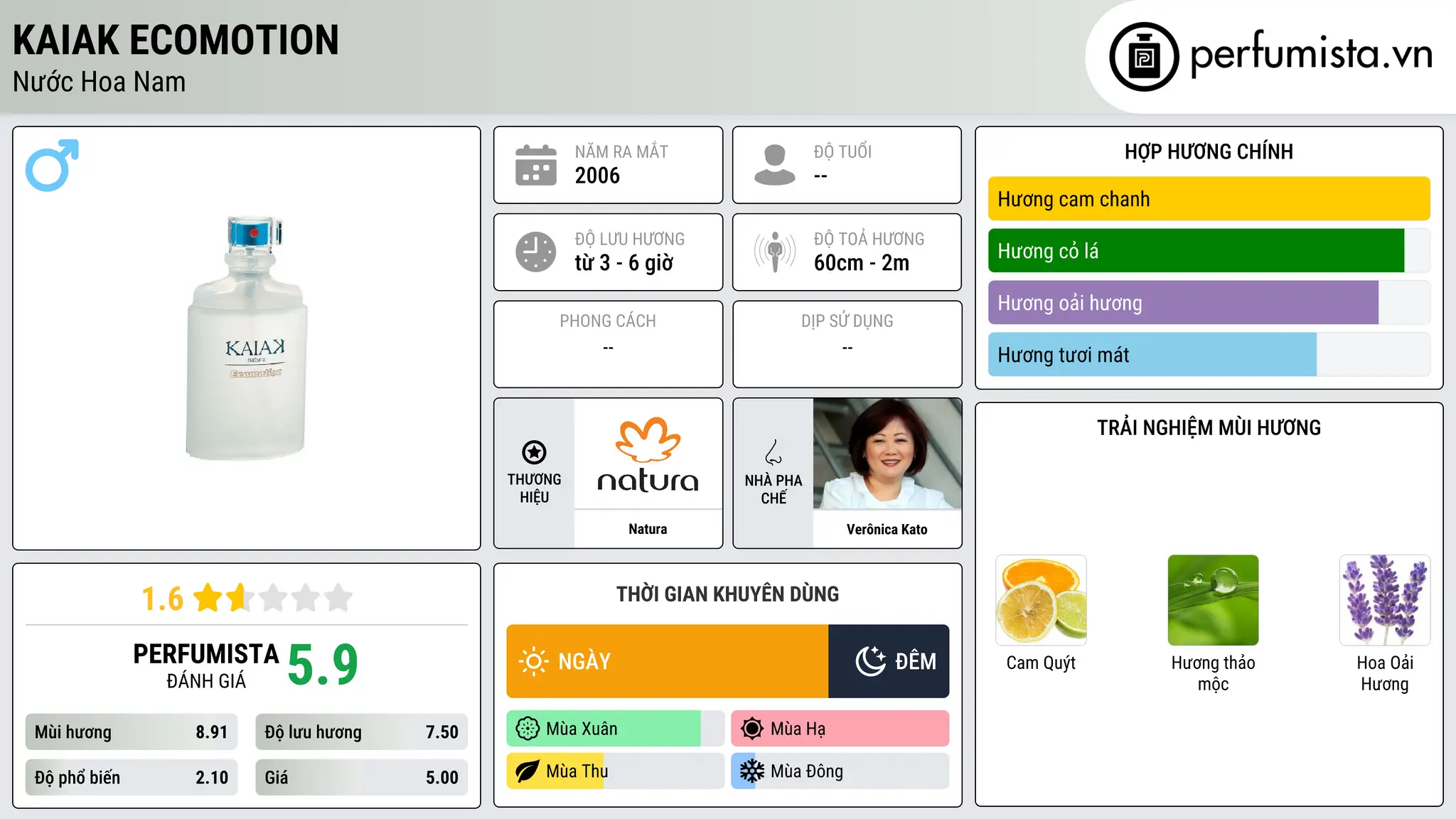Screen dimensions: 1456x819
Task: Click the Hương cam chanh accord bar
Action: click(x=1209, y=199)
